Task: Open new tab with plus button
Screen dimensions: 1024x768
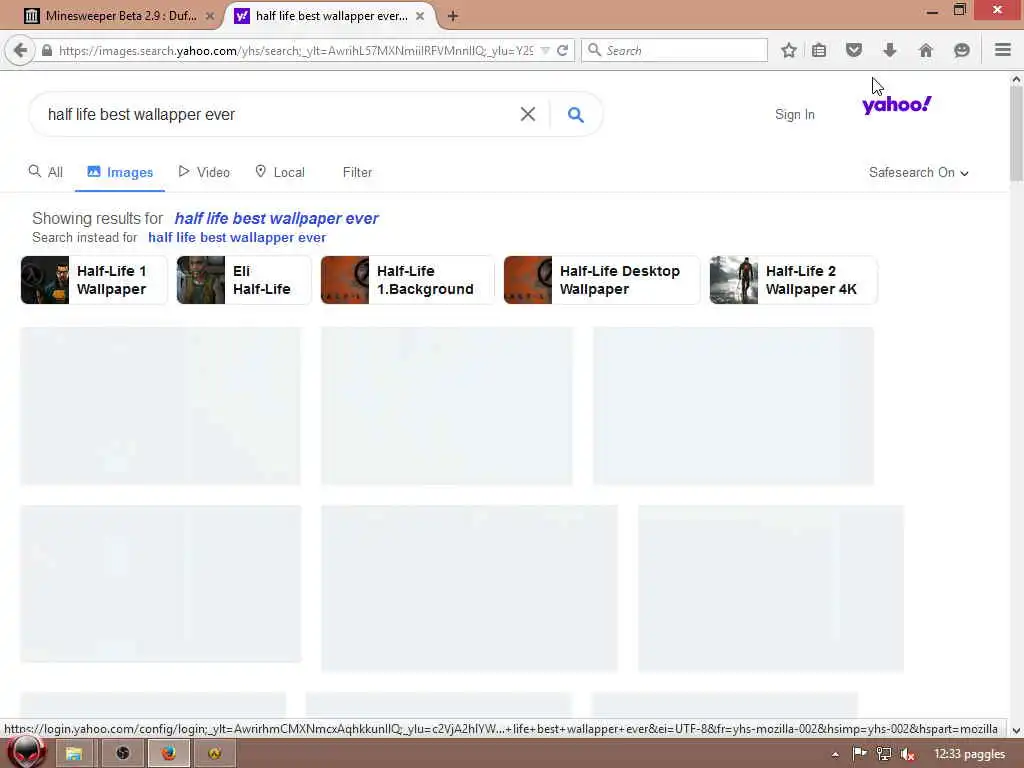Action: tap(453, 16)
